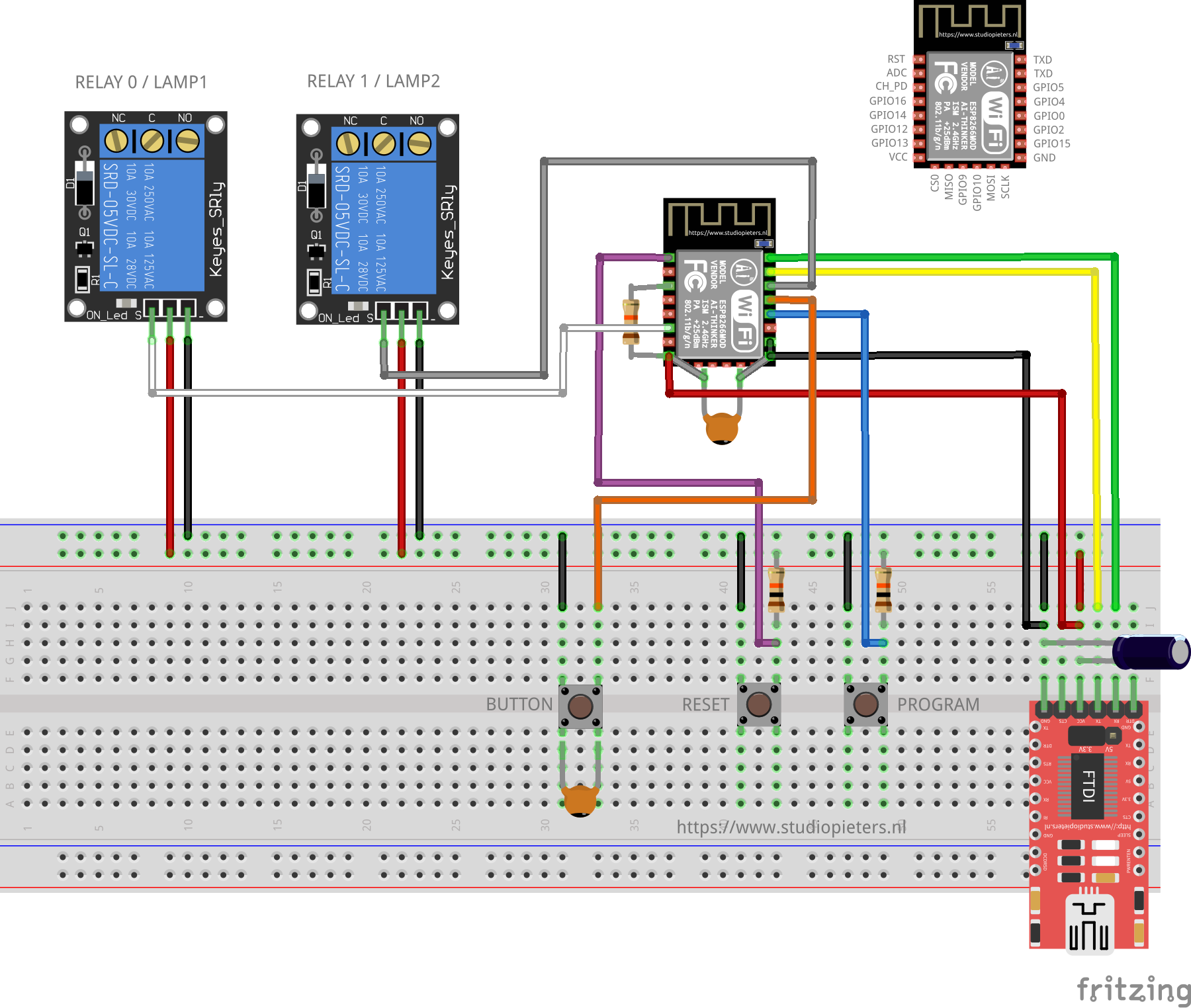
Task: Click the 'RELAY 0 / LAMP1' label
Action: tap(141, 83)
